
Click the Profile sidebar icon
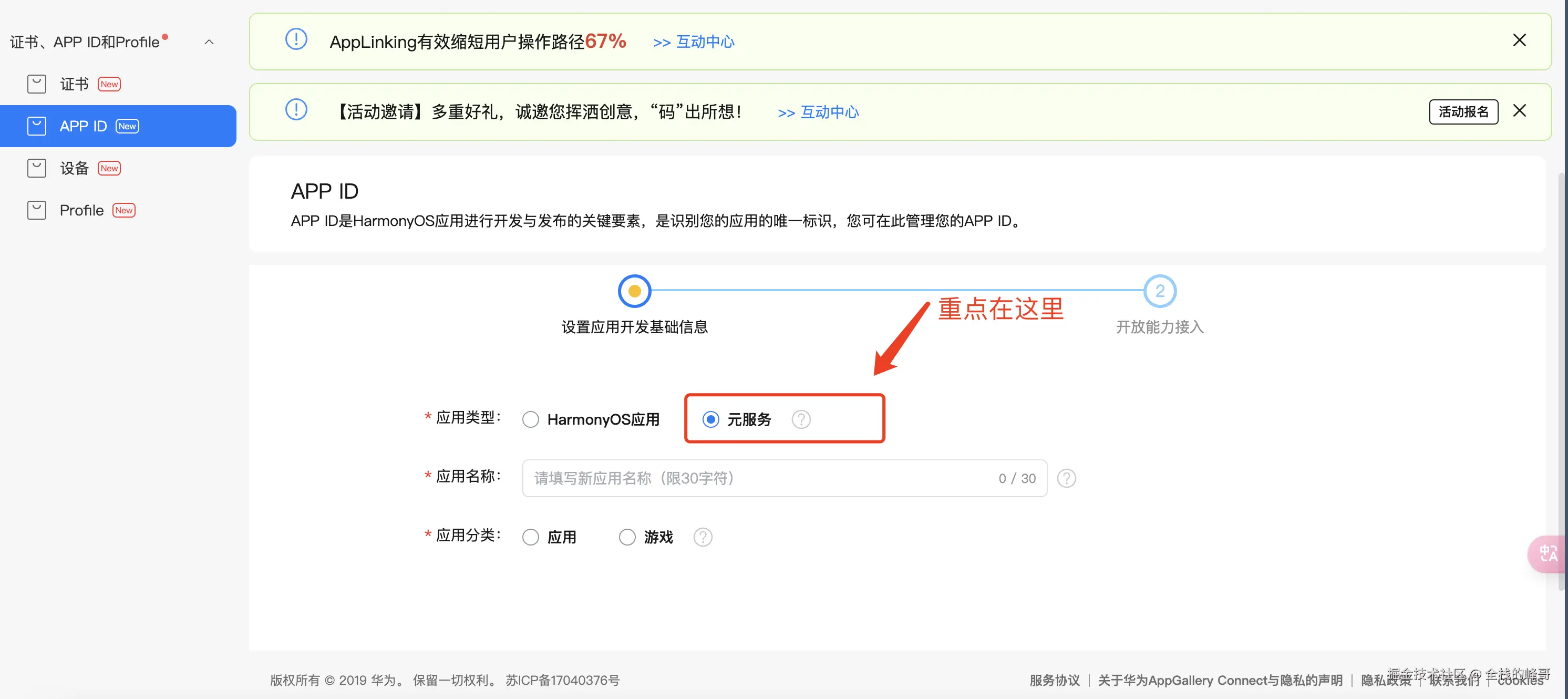coord(37,210)
